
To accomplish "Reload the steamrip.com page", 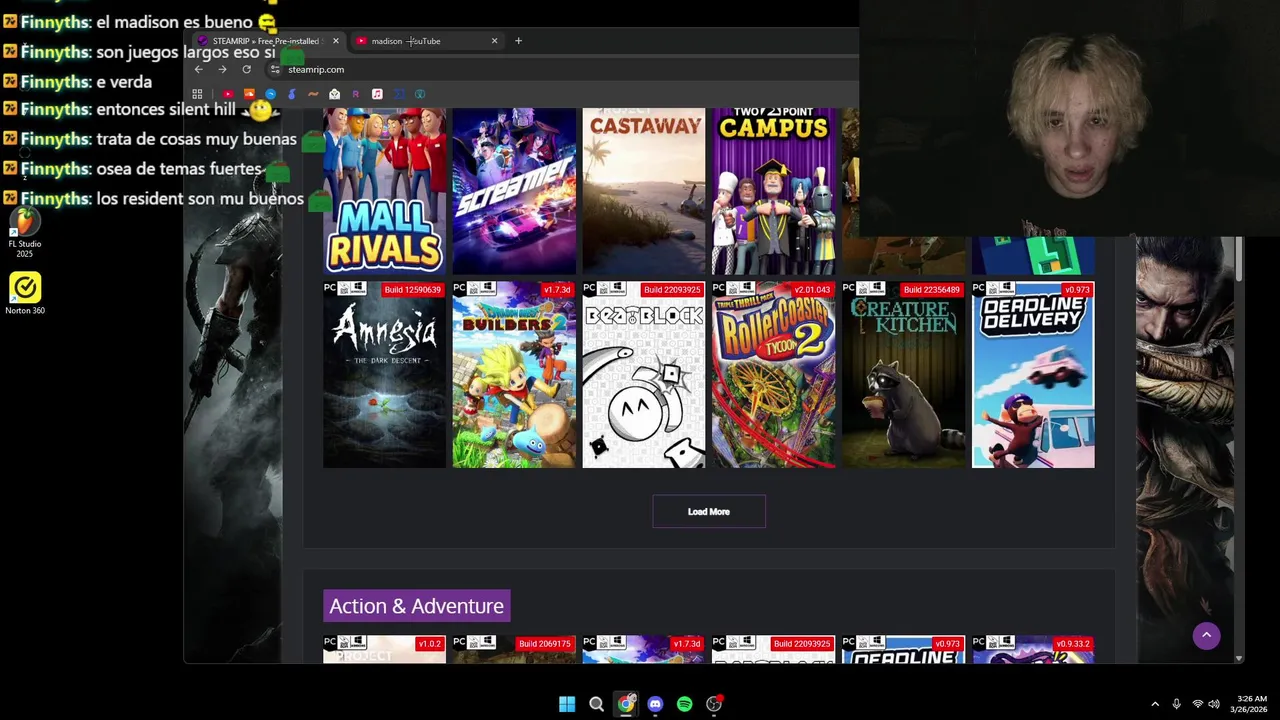I will tap(246, 69).
